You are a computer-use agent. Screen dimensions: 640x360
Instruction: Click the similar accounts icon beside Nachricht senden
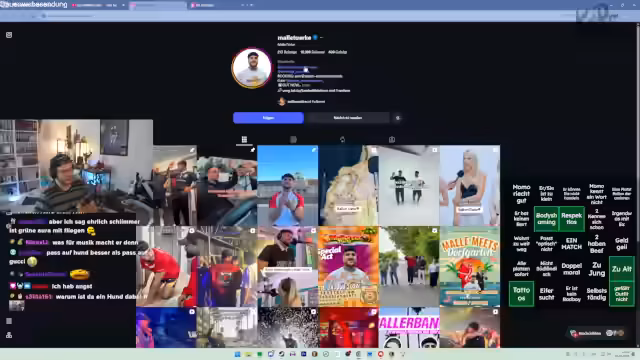point(398,118)
